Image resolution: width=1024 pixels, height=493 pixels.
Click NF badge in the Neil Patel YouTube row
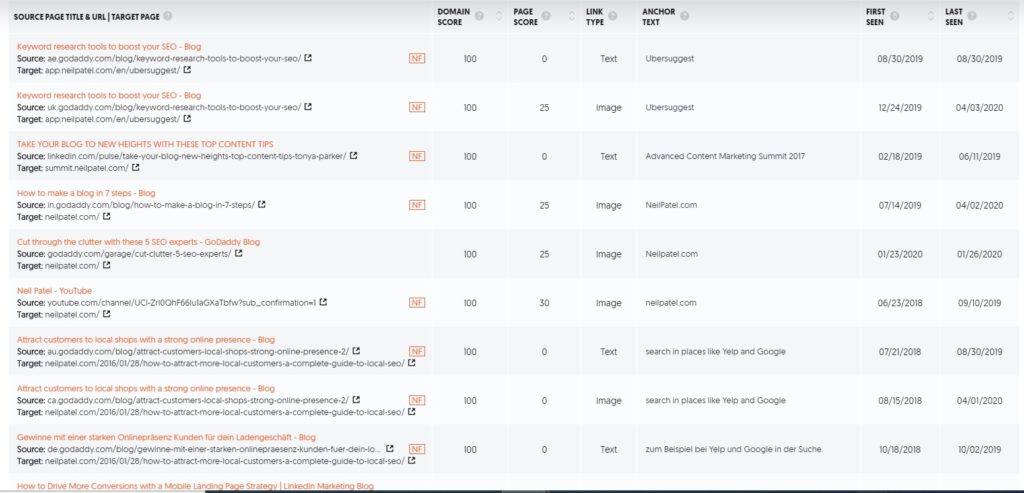click(417, 302)
